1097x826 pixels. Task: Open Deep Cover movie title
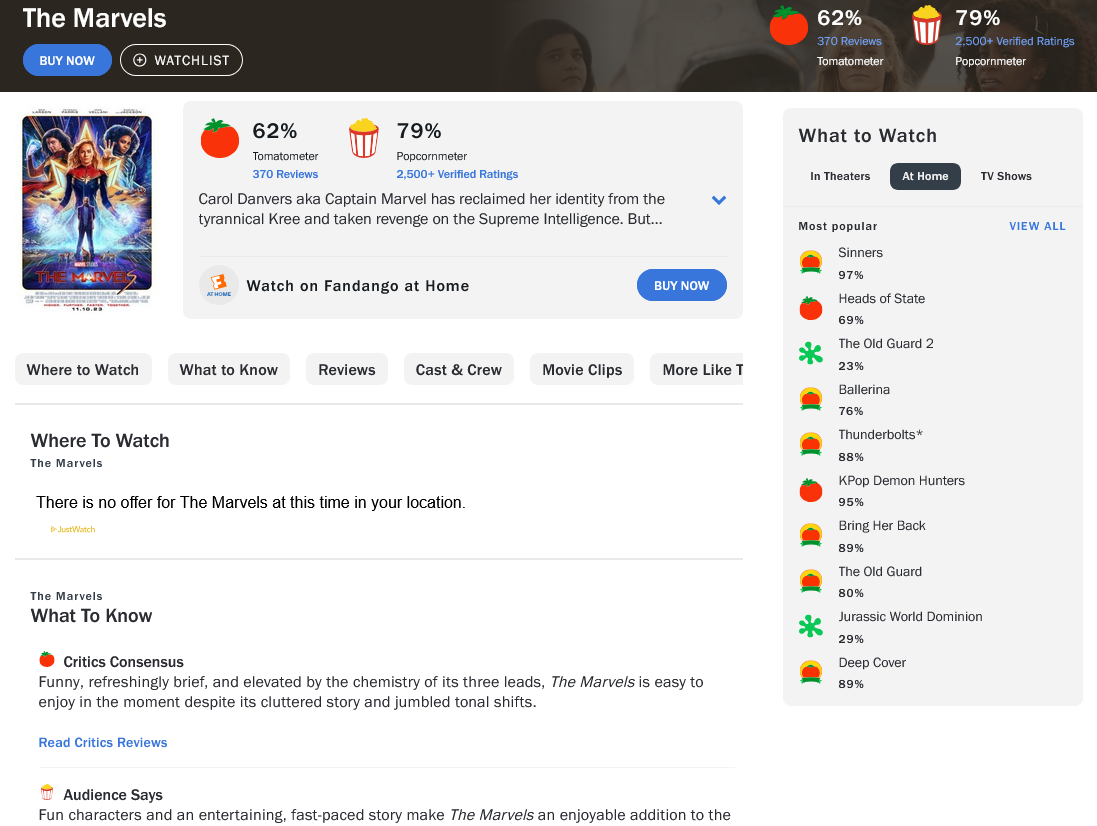872,662
